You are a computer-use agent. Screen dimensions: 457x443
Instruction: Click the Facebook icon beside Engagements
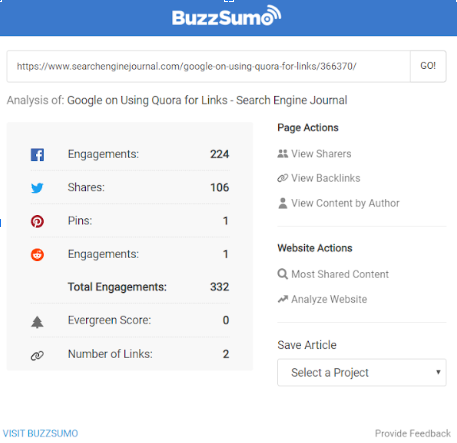point(37,155)
